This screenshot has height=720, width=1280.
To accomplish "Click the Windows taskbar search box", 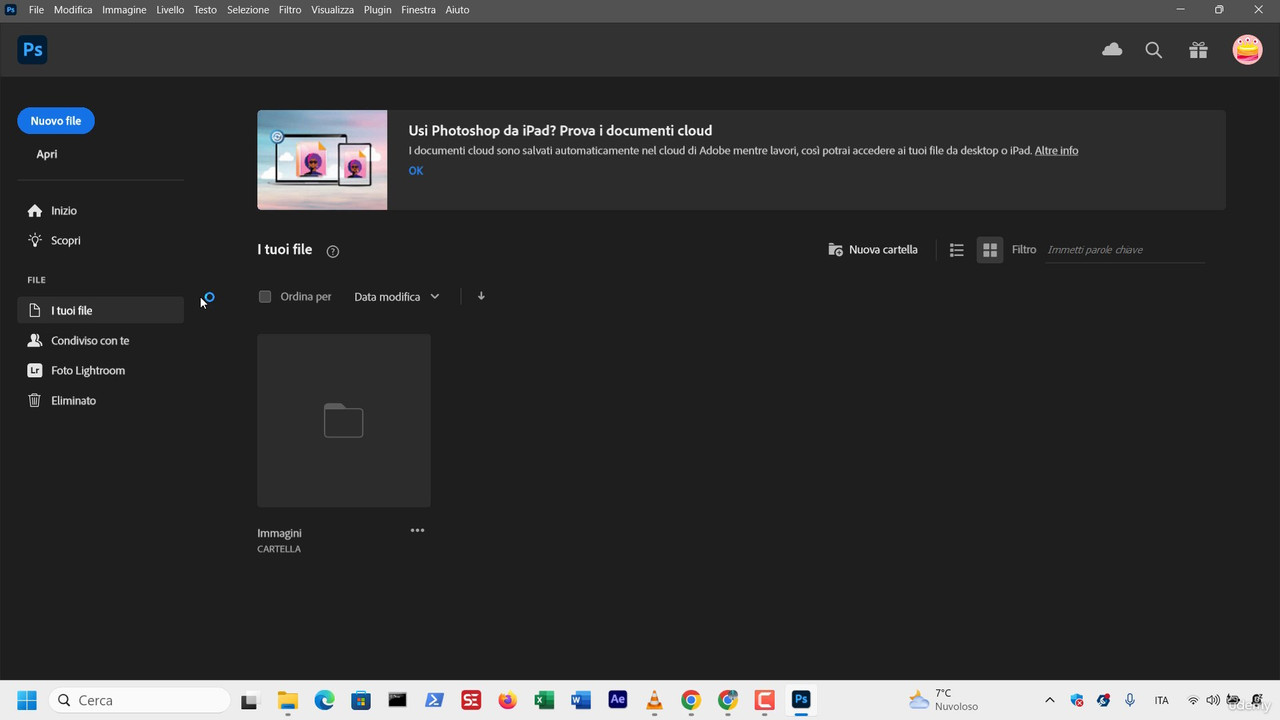I will [139, 700].
